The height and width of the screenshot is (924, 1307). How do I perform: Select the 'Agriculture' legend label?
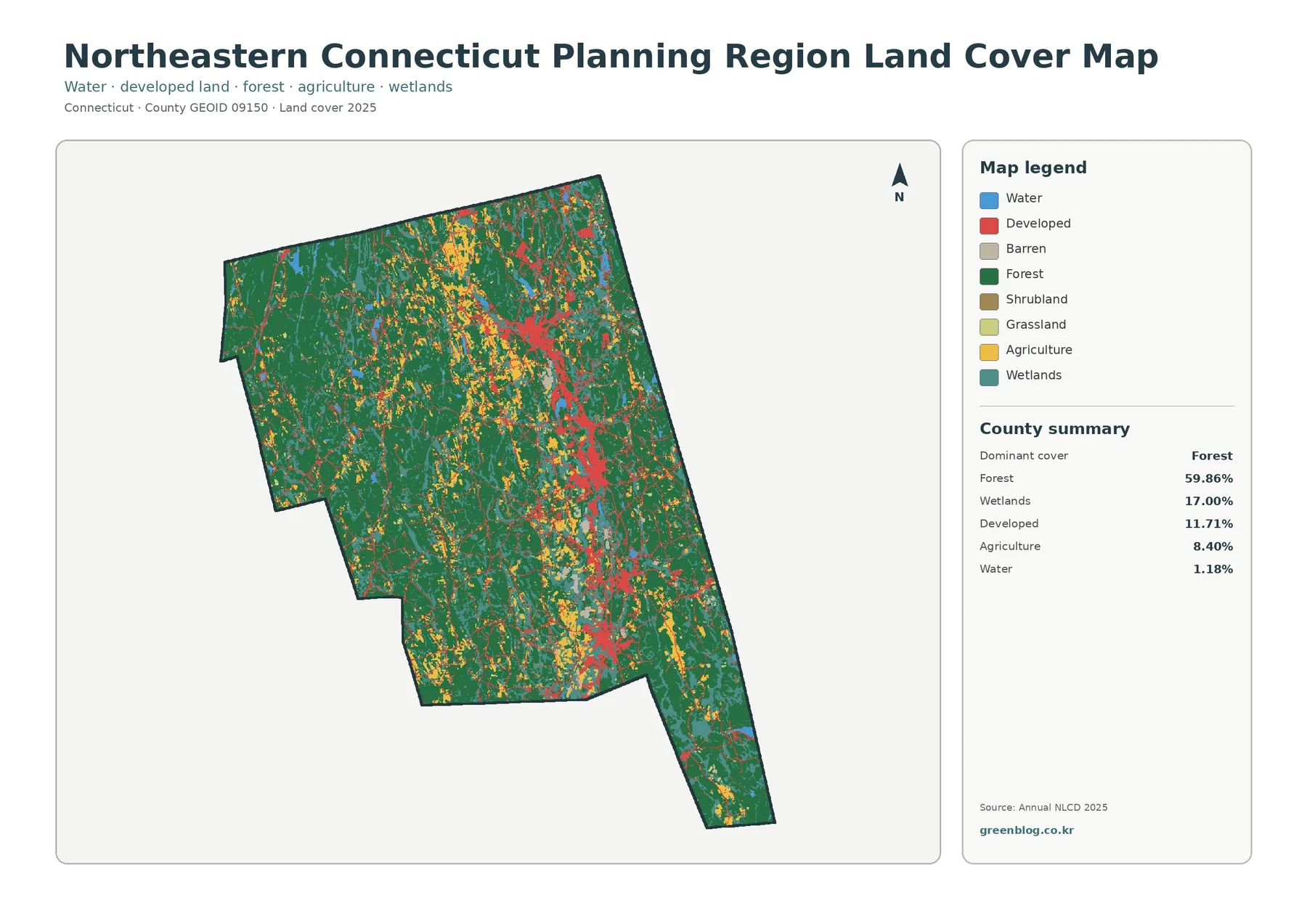(1039, 350)
